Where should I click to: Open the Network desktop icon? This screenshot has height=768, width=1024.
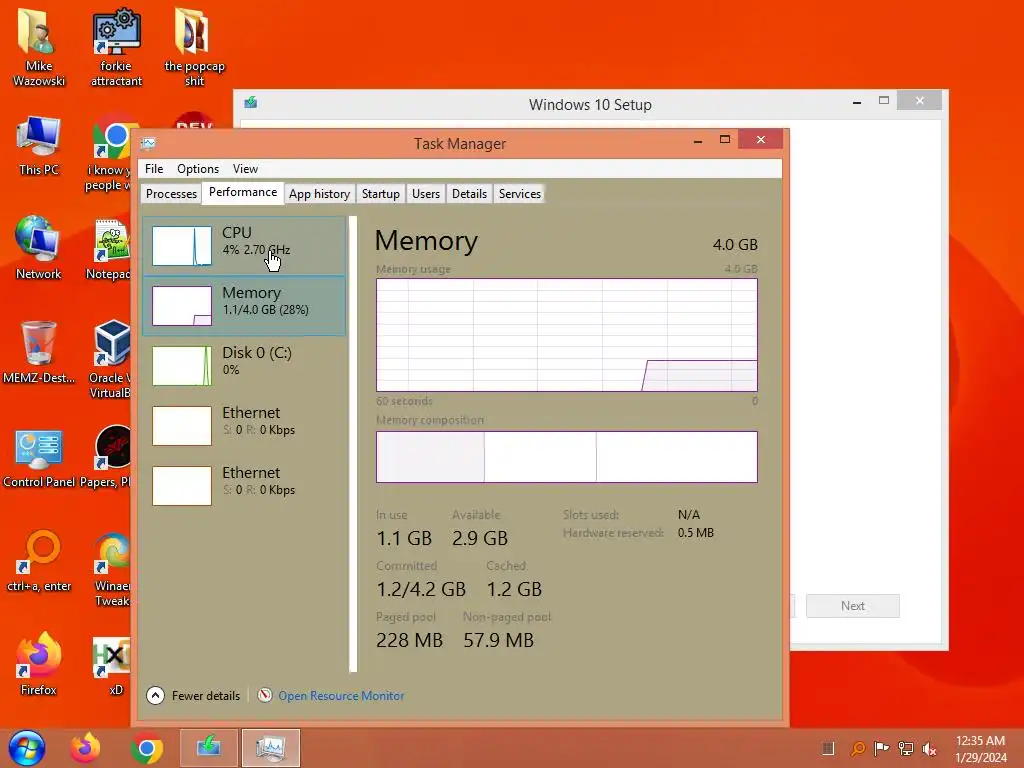pyautogui.click(x=39, y=248)
